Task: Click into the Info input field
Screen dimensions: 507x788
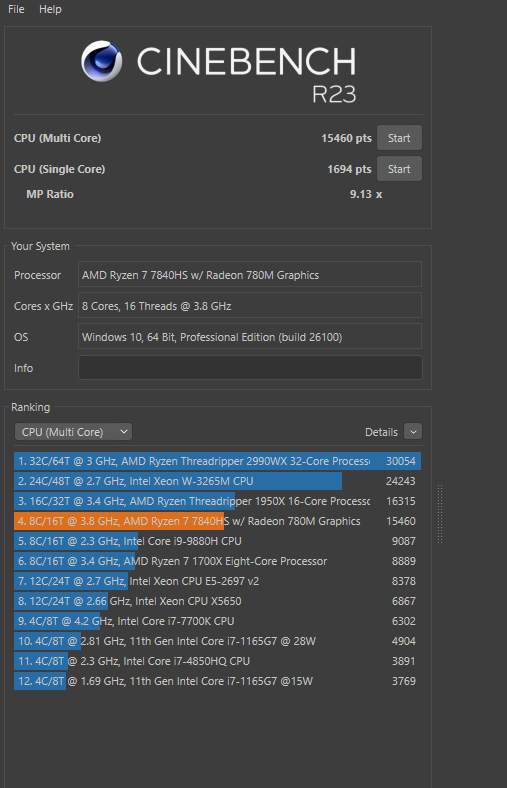Action: coord(250,368)
